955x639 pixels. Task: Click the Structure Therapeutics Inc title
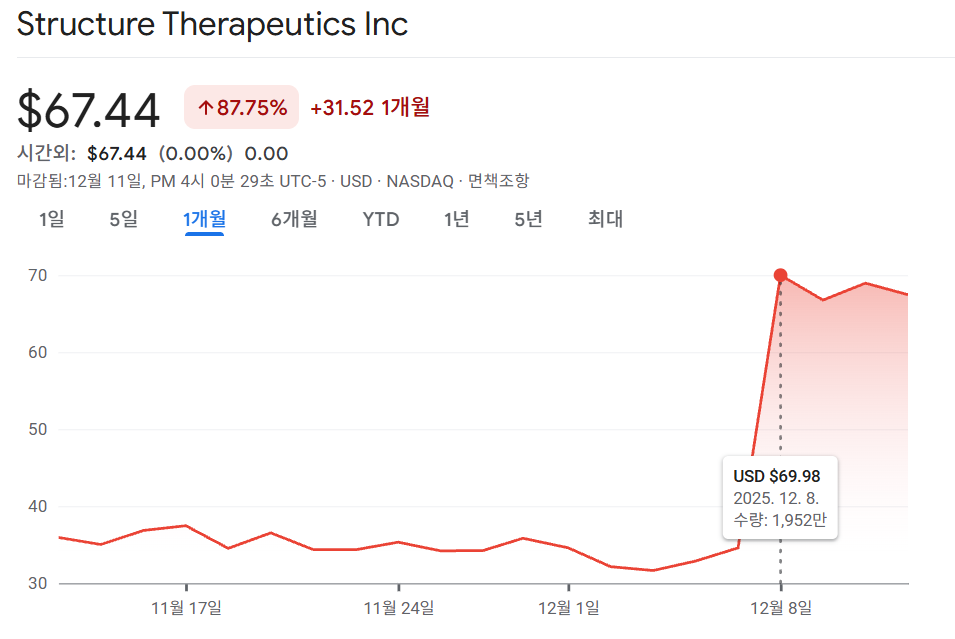[x=213, y=24]
